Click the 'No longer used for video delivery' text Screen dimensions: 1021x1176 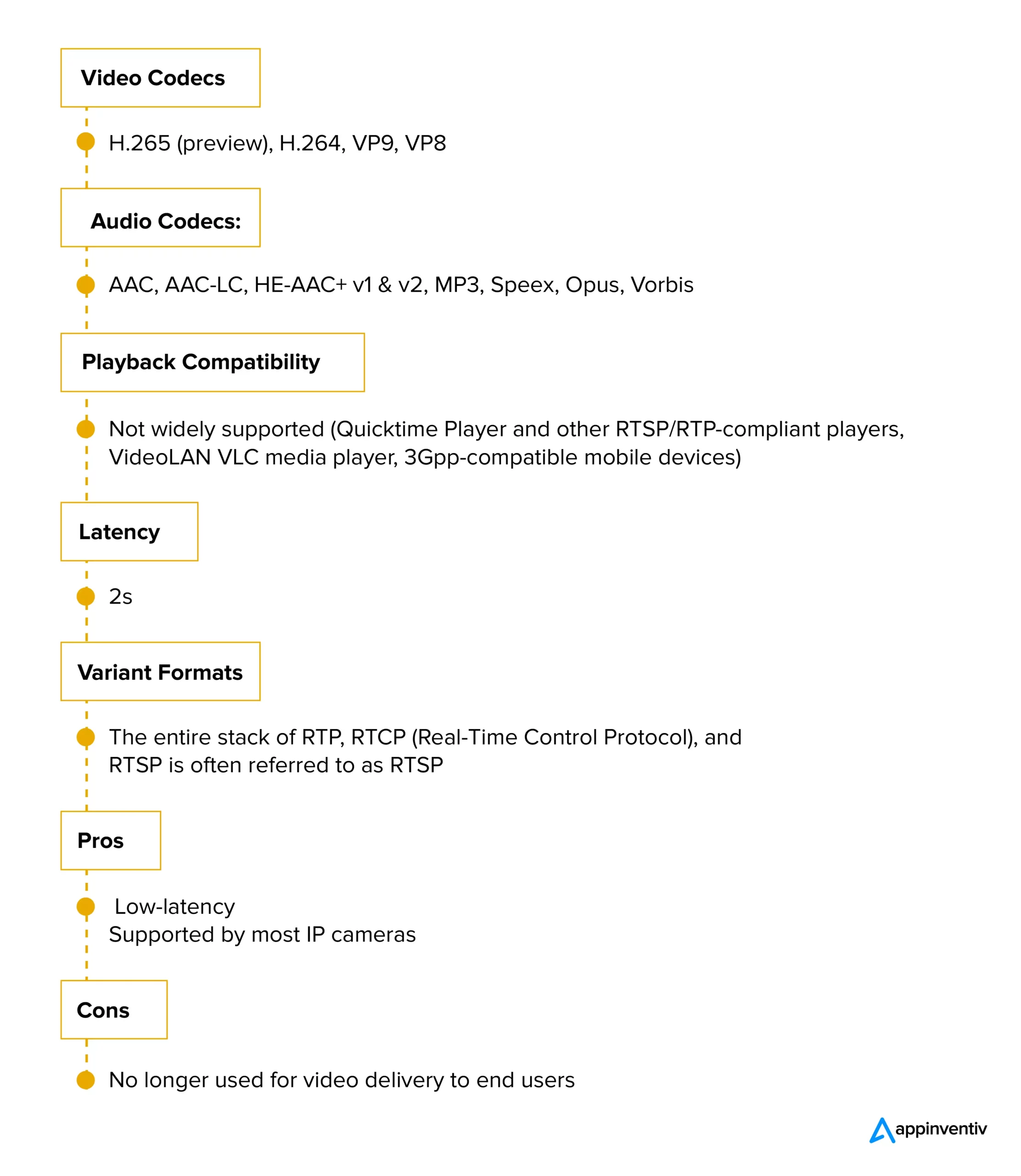[341, 1080]
